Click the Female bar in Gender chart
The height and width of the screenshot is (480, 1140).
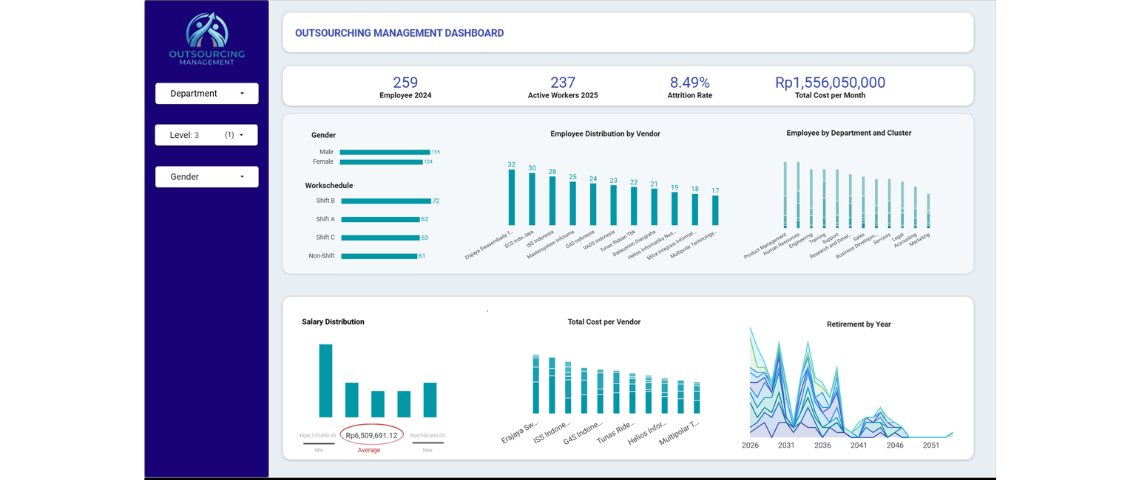380,162
